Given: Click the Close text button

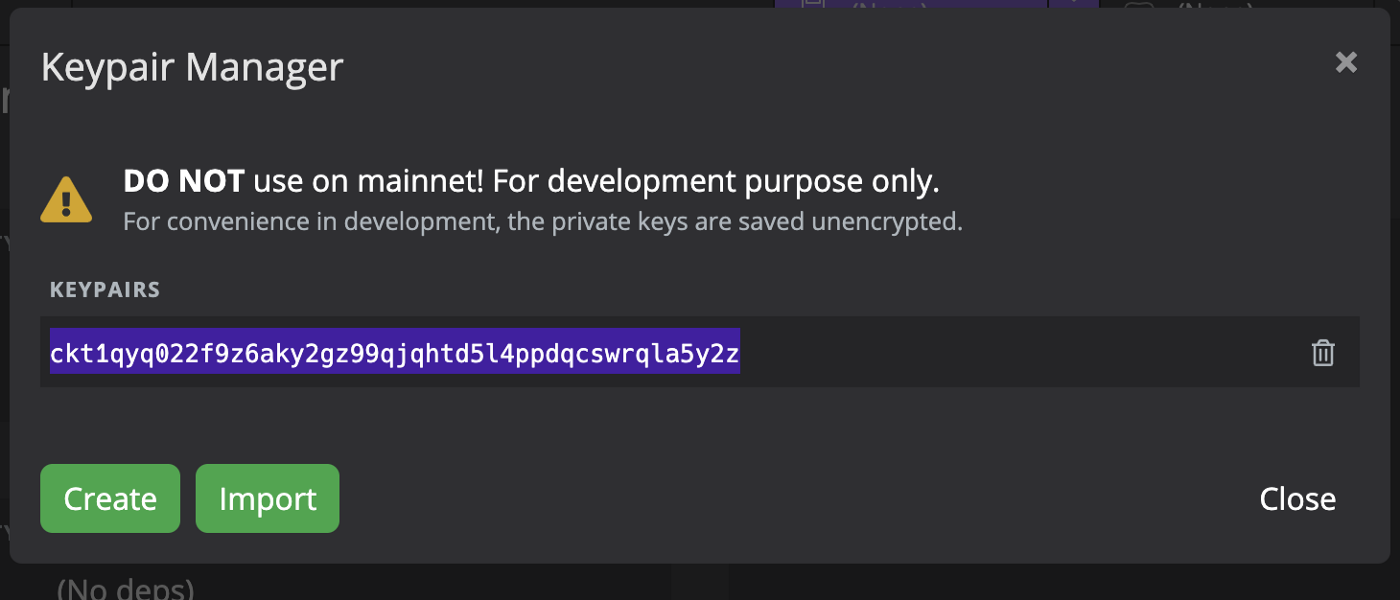Looking at the screenshot, I should pyautogui.click(x=1297, y=499).
